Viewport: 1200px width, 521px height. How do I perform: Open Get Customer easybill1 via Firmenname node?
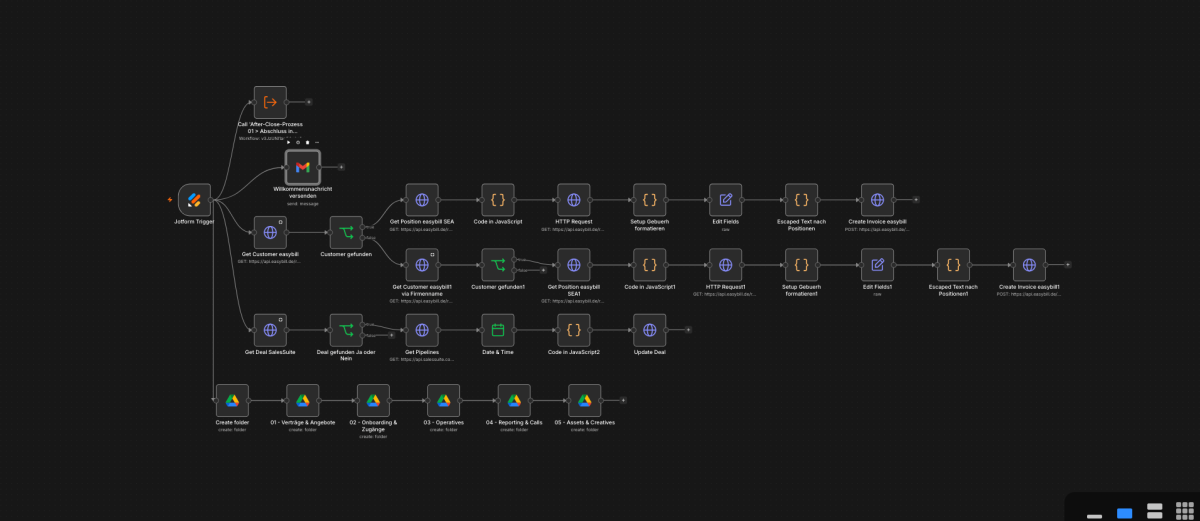tap(422, 265)
